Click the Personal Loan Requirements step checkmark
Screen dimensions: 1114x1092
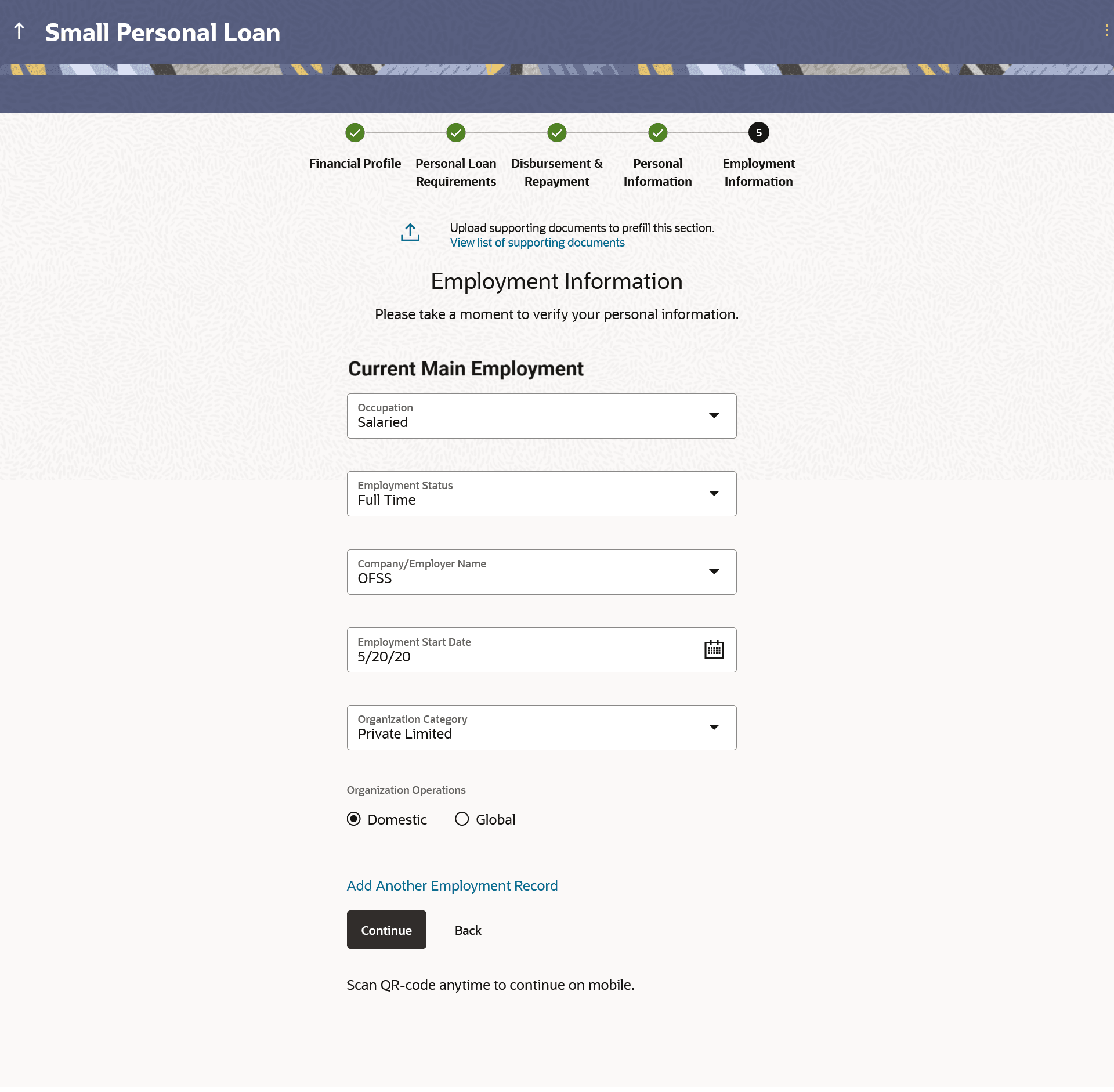[x=455, y=133]
